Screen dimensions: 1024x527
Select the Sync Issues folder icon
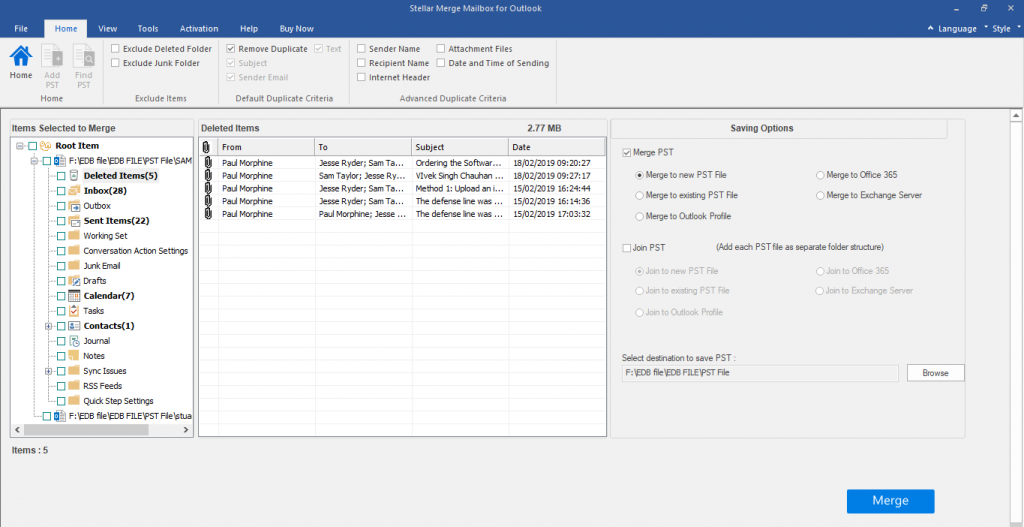[74, 371]
